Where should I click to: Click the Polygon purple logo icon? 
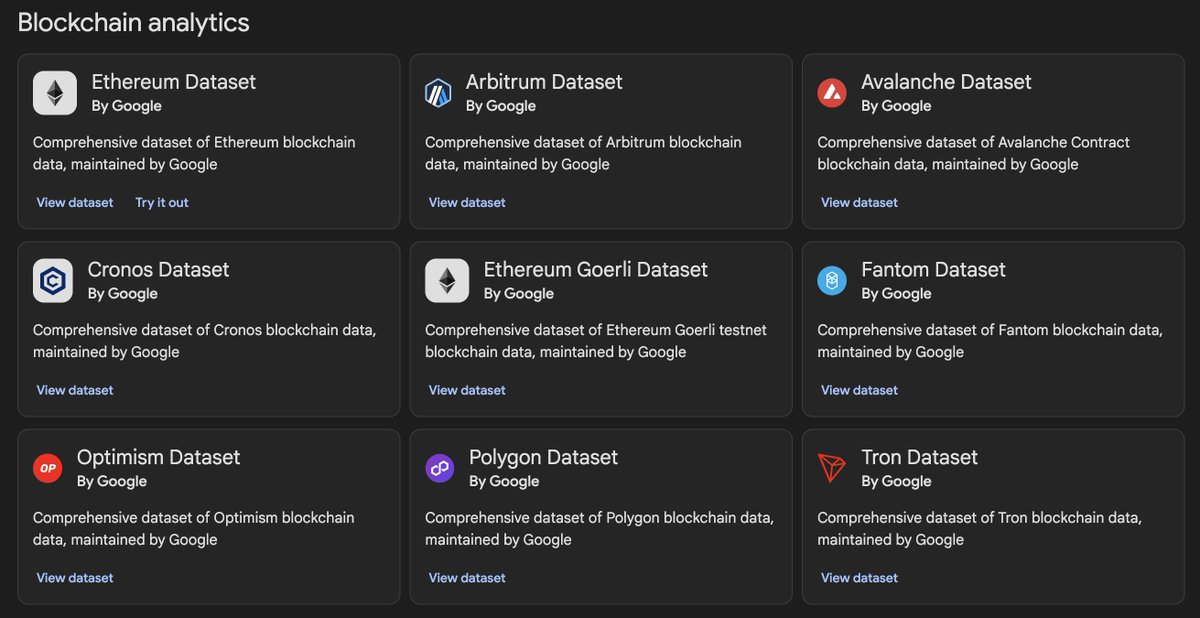pos(439,468)
